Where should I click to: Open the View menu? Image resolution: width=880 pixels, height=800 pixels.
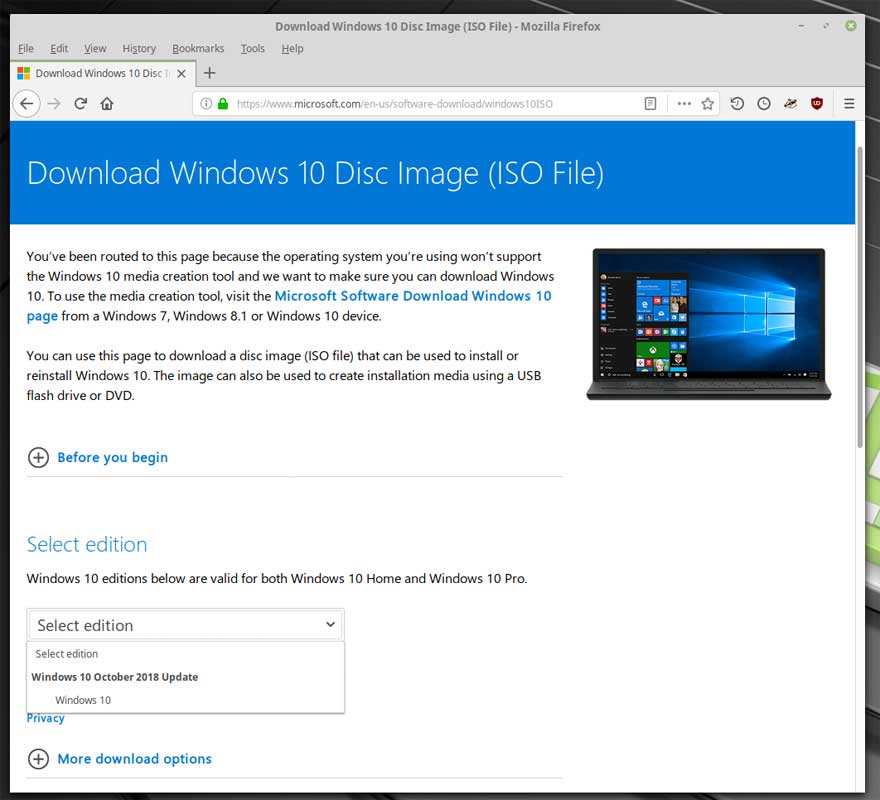[95, 48]
